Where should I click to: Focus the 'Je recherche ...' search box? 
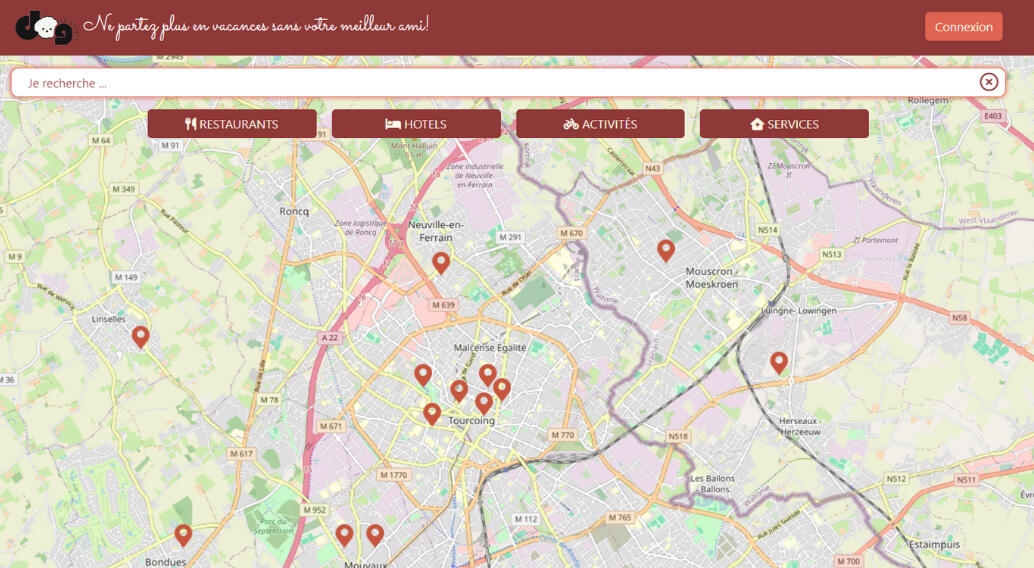point(490,83)
